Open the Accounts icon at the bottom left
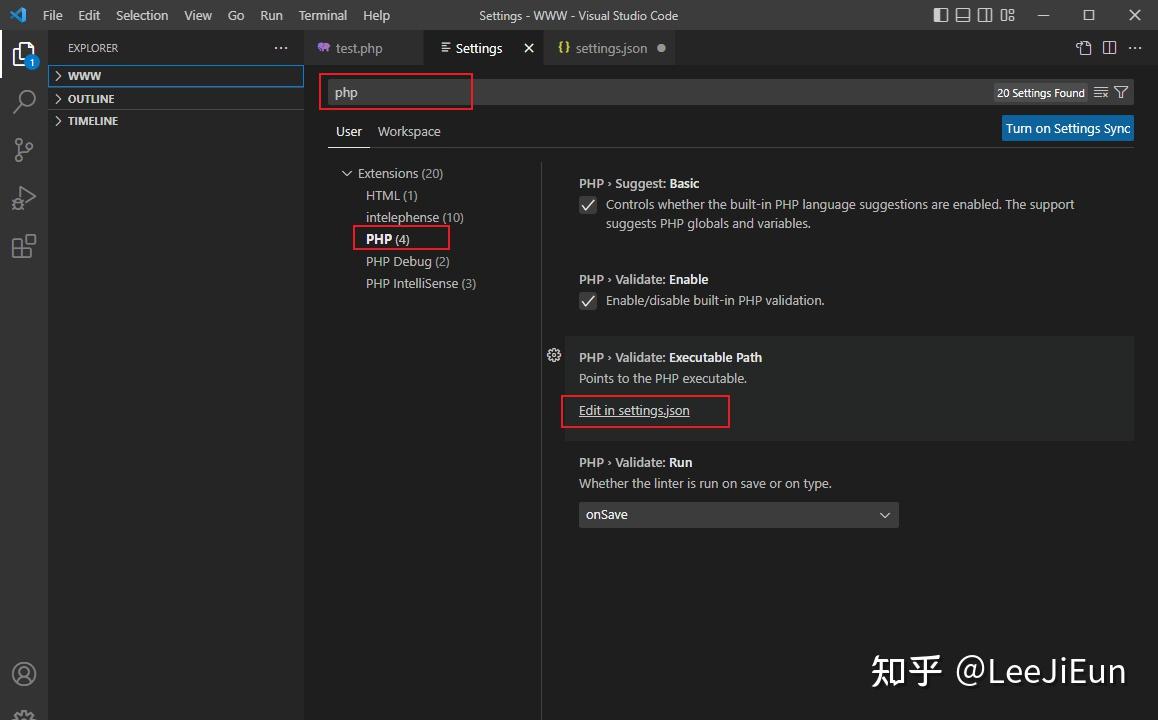The image size is (1158, 720). coord(24,673)
